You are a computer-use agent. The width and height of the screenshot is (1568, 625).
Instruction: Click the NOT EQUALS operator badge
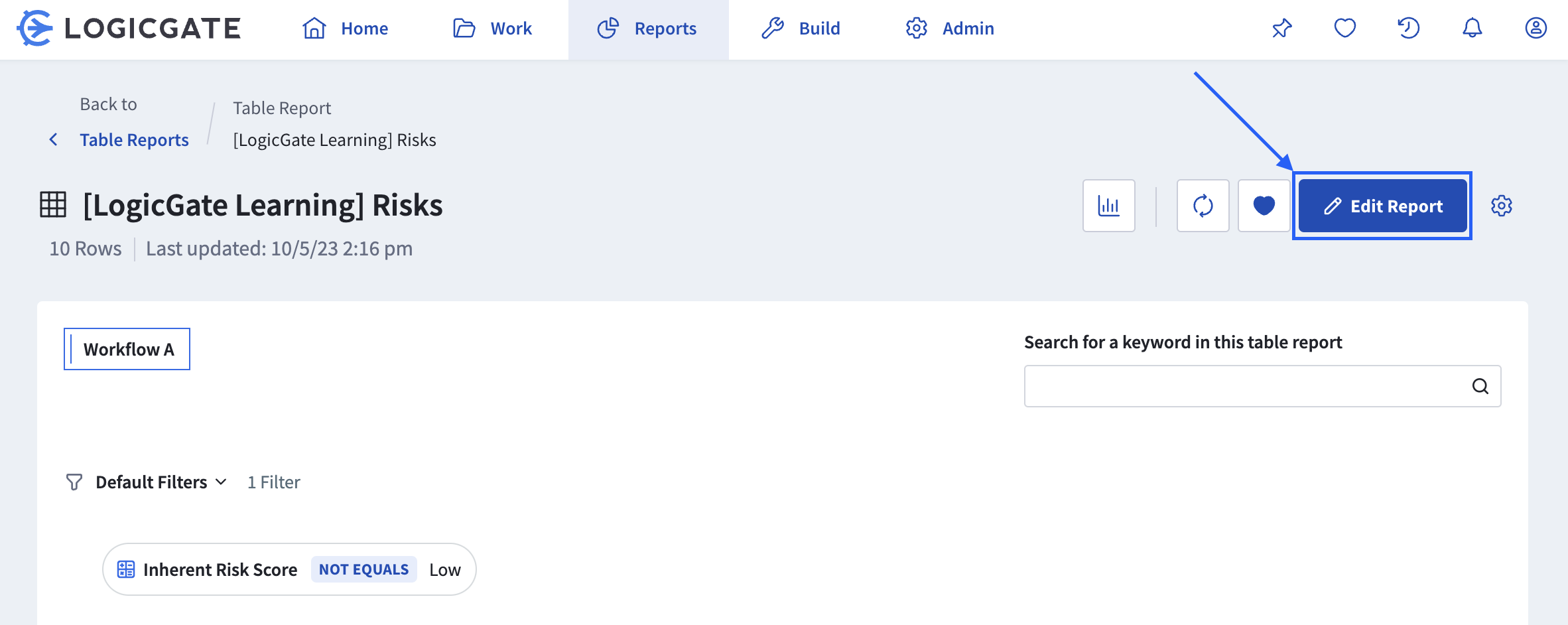click(364, 569)
